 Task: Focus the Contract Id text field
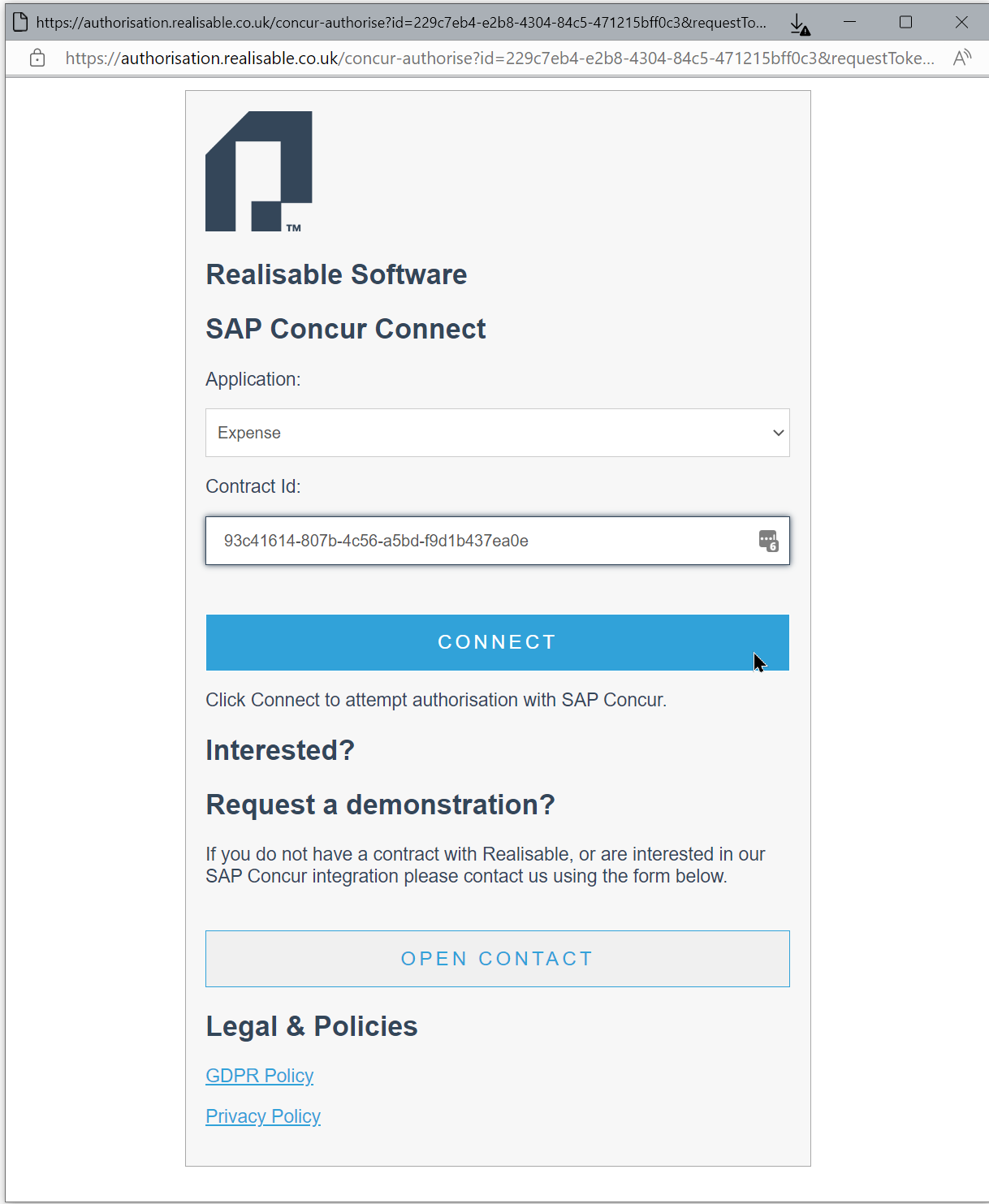point(479,541)
